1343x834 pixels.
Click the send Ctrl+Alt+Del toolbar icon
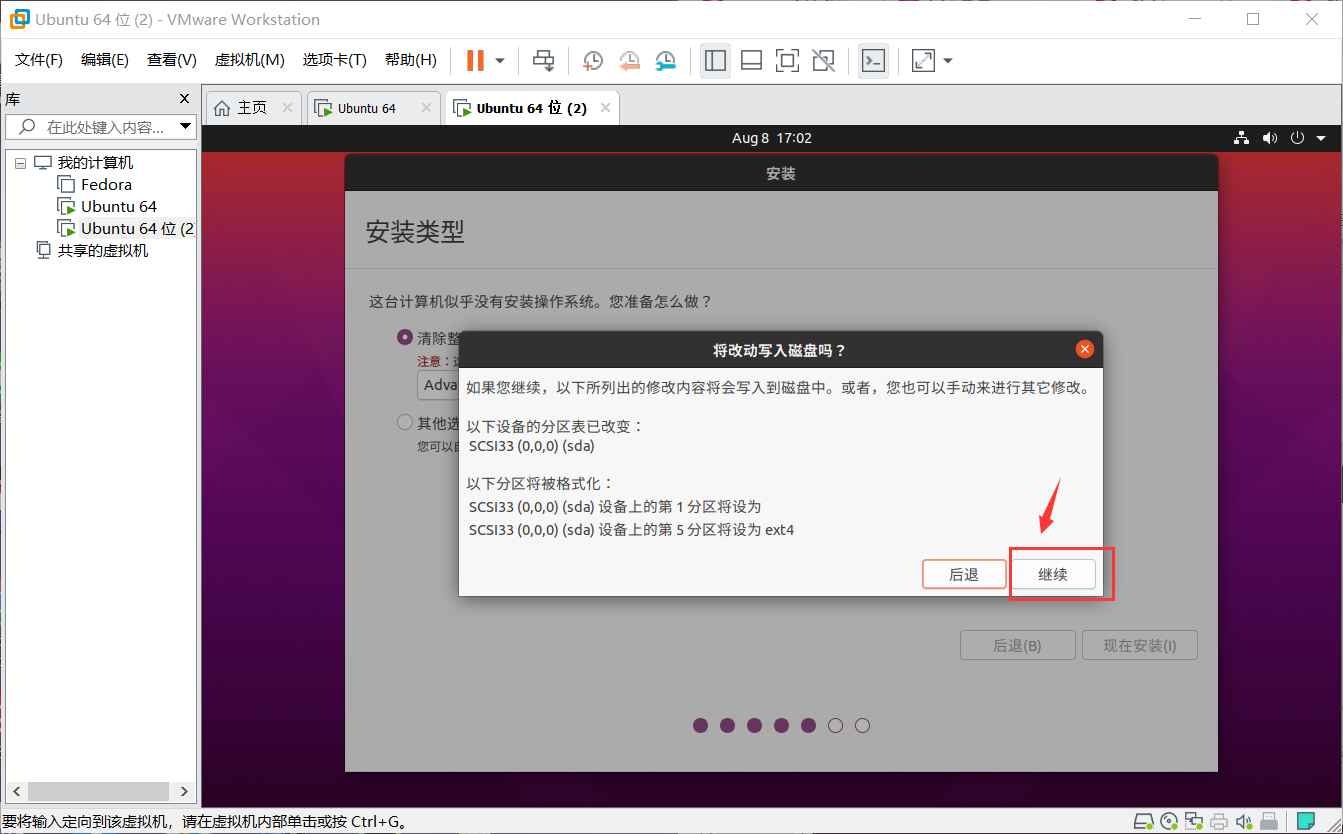[x=543, y=61]
